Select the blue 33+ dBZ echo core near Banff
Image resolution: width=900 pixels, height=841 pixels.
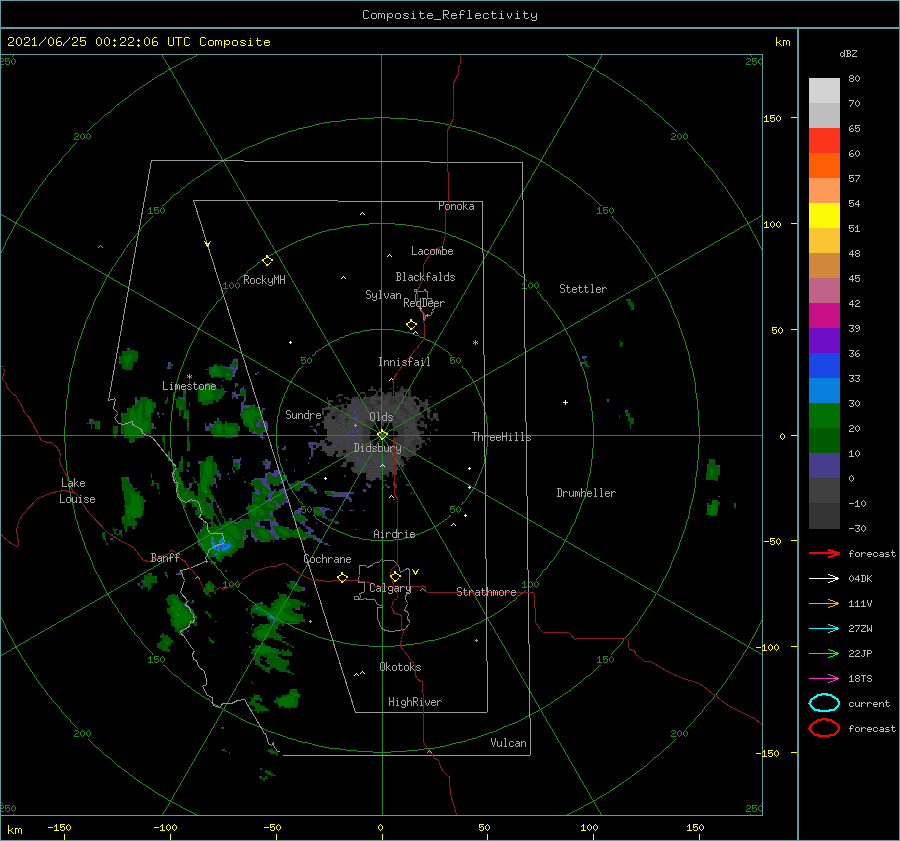(219, 543)
